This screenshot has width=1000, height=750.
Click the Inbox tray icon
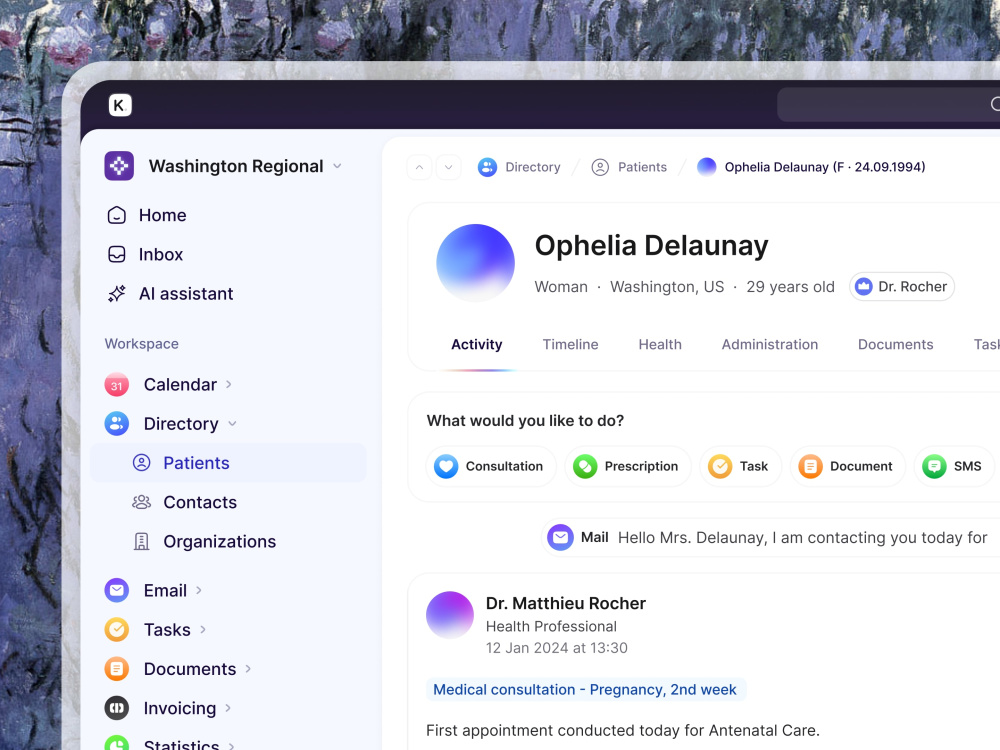pyautogui.click(x=117, y=254)
